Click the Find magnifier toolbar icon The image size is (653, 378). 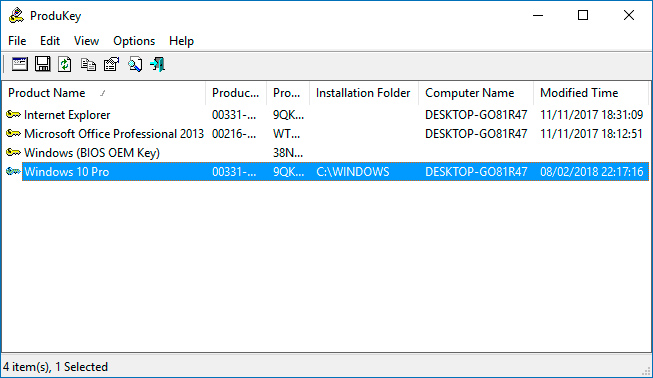pos(135,64)
